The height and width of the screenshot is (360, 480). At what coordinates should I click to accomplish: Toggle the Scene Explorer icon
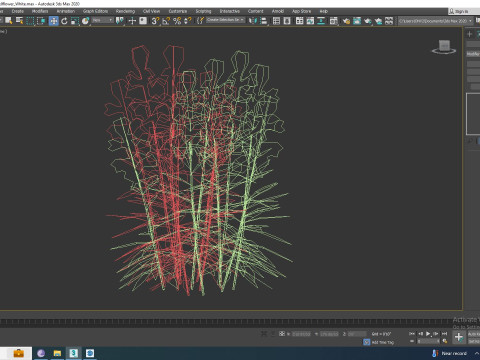coord(276,21)
